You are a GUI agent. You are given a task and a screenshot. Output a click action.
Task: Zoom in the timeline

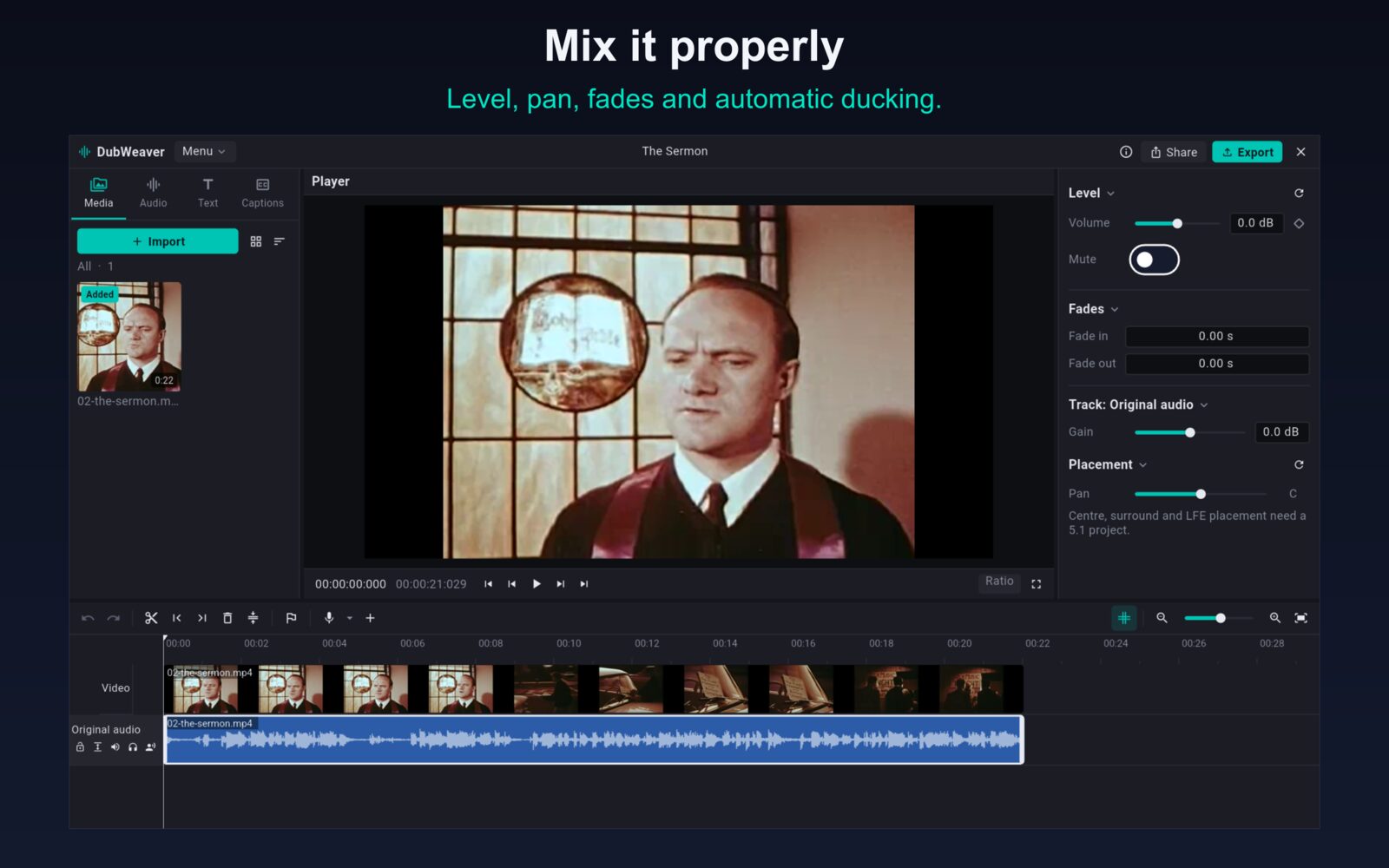(x=1274, y=618)
